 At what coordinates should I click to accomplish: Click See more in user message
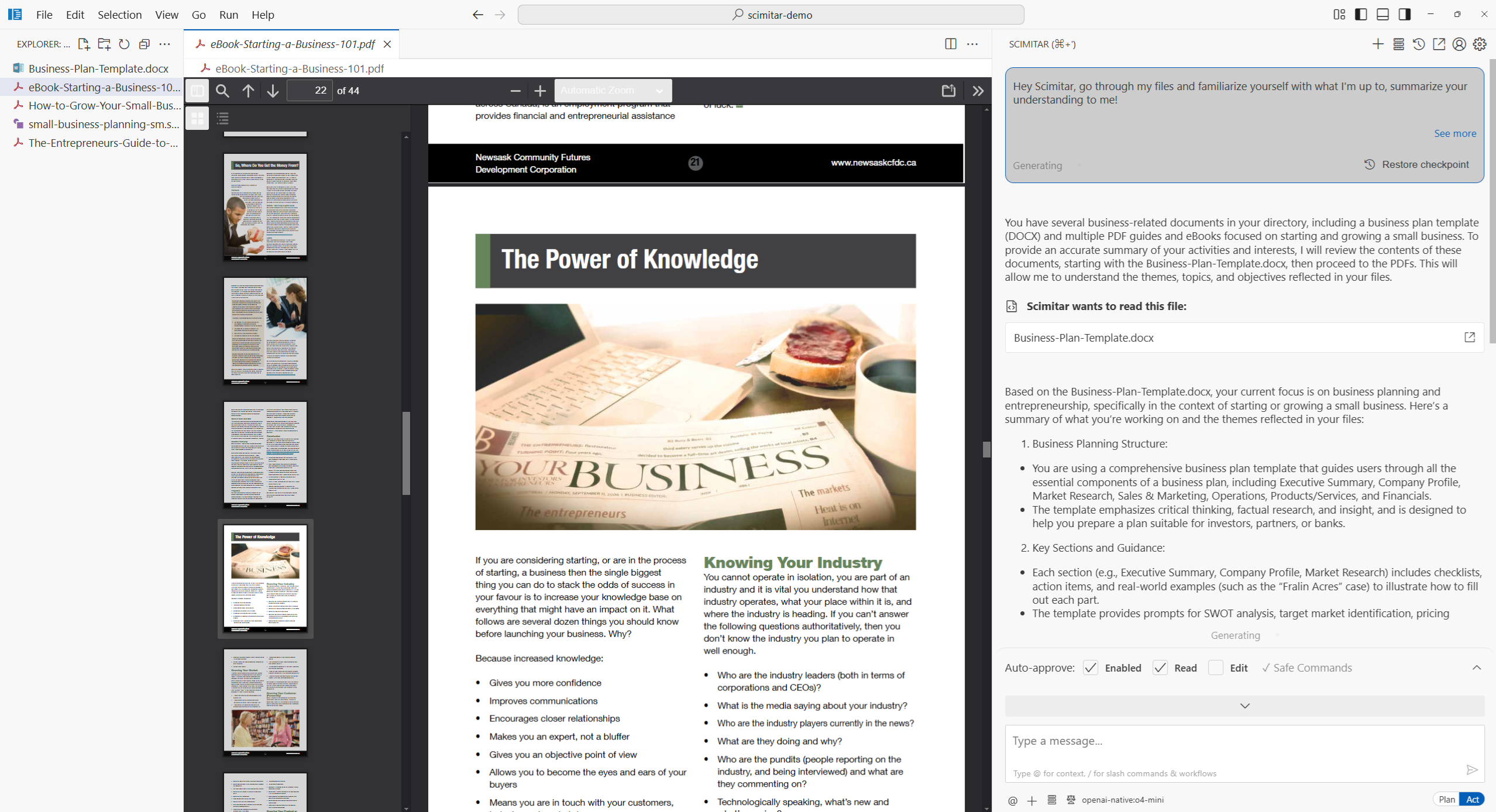tap(1455, 133)
